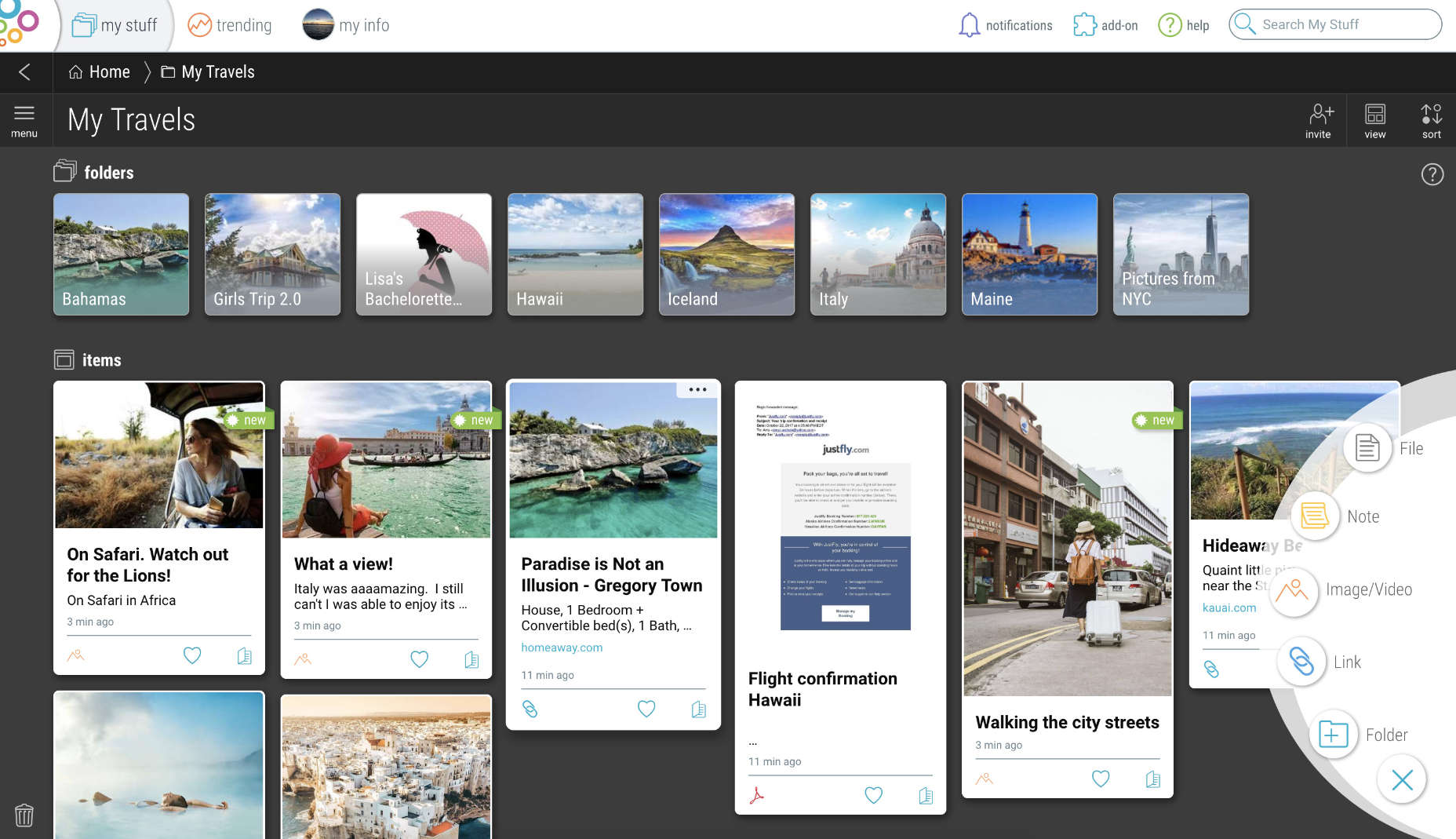Add a new File
The height and width of the screenshot is (839, 1456).
click(1367, 448)
